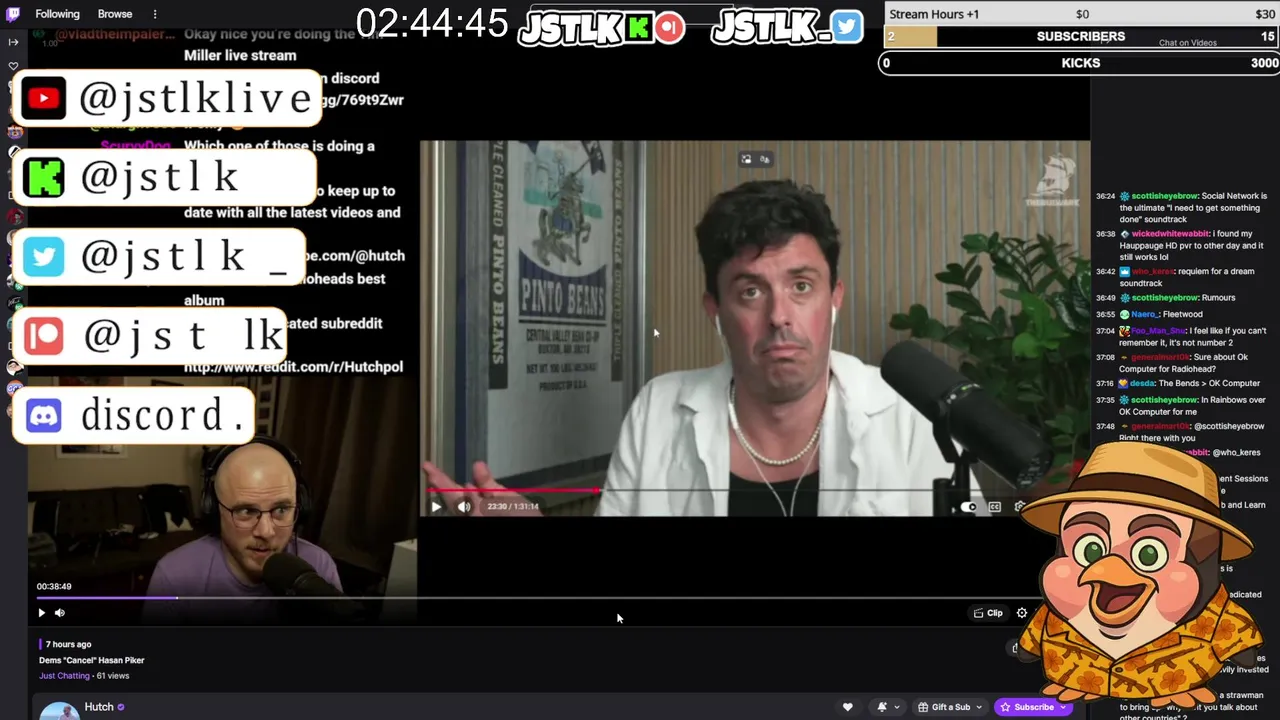Open the Just Chatting category link
Screen dimensions: 1280x720
pos(64,676)
